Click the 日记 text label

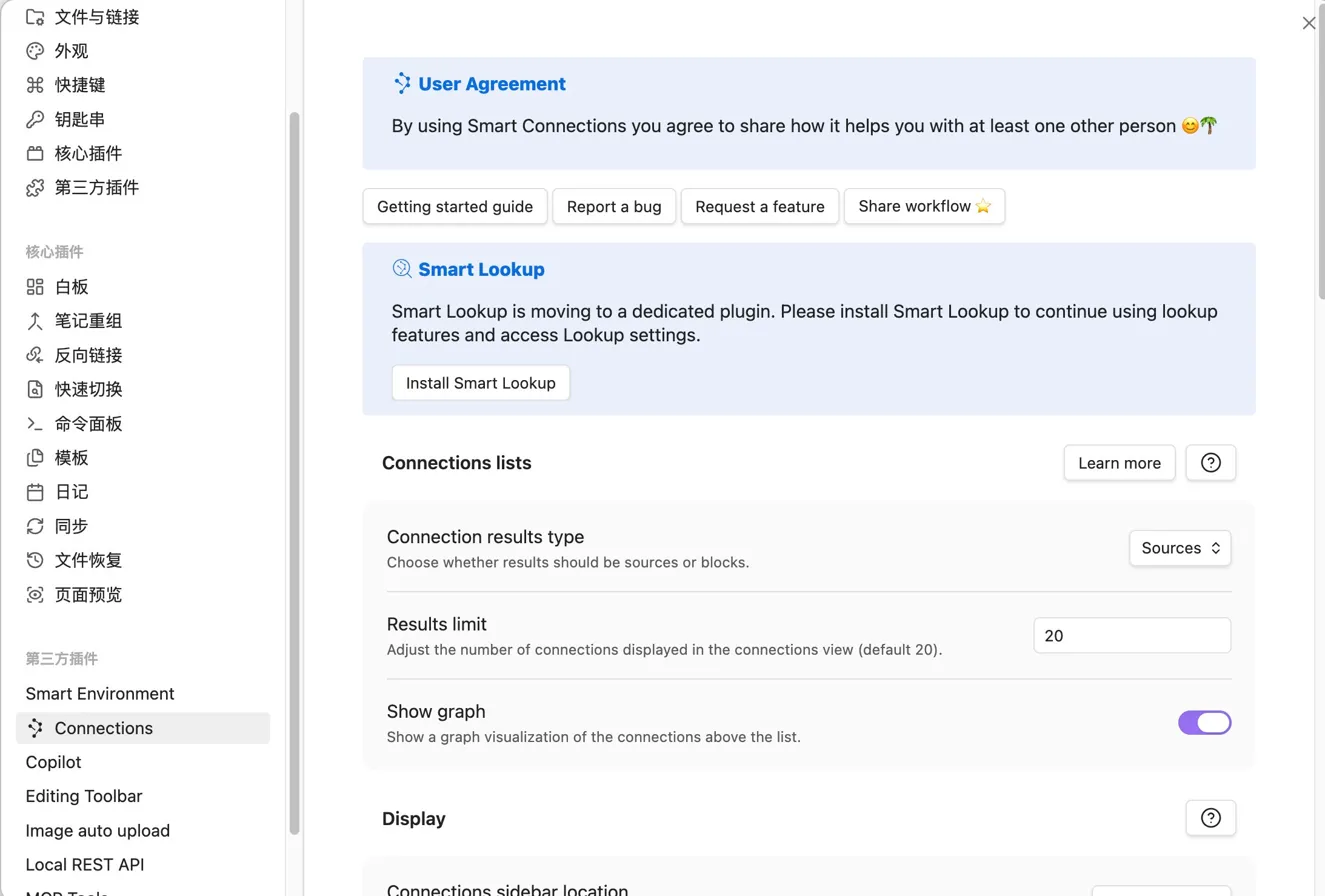72,492
